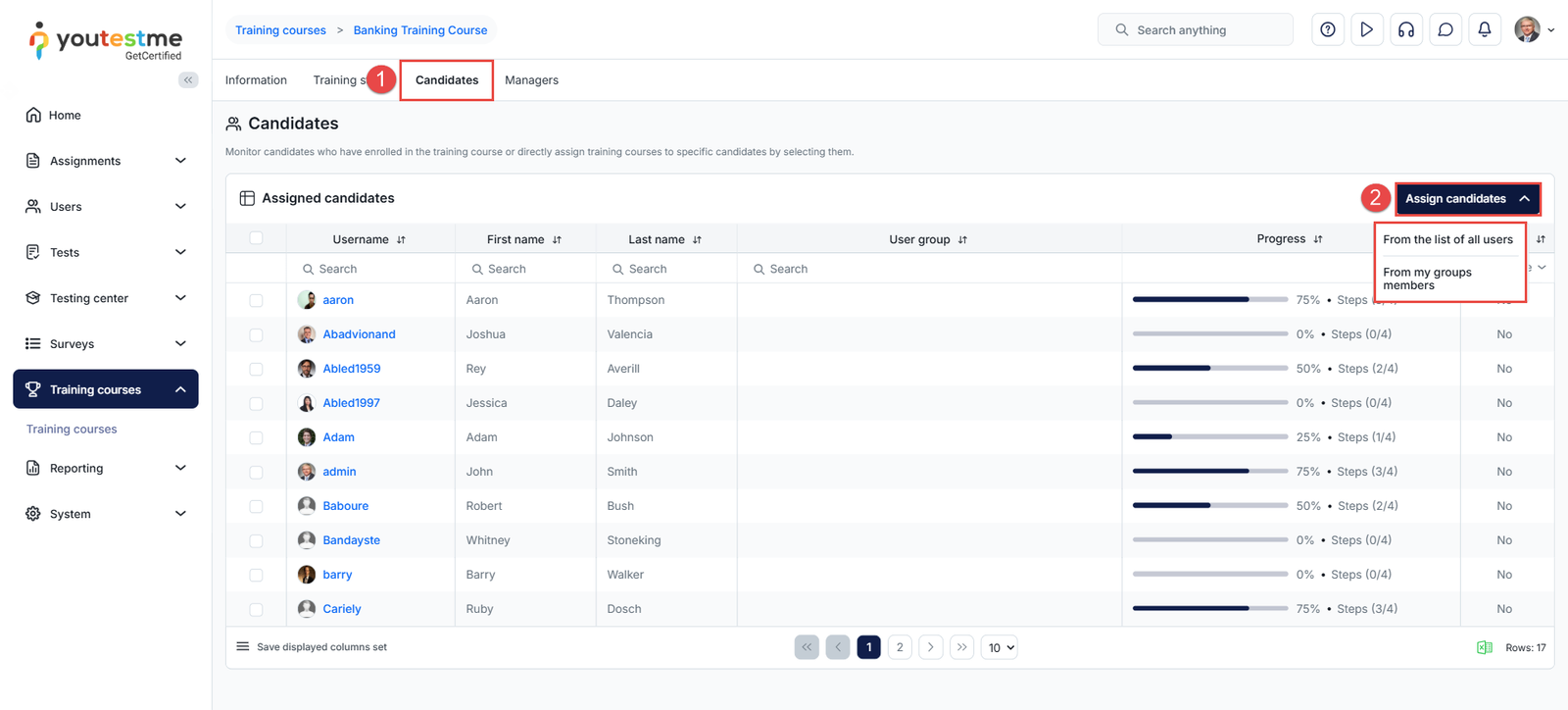Click the play video tutorial icon

1366,30
